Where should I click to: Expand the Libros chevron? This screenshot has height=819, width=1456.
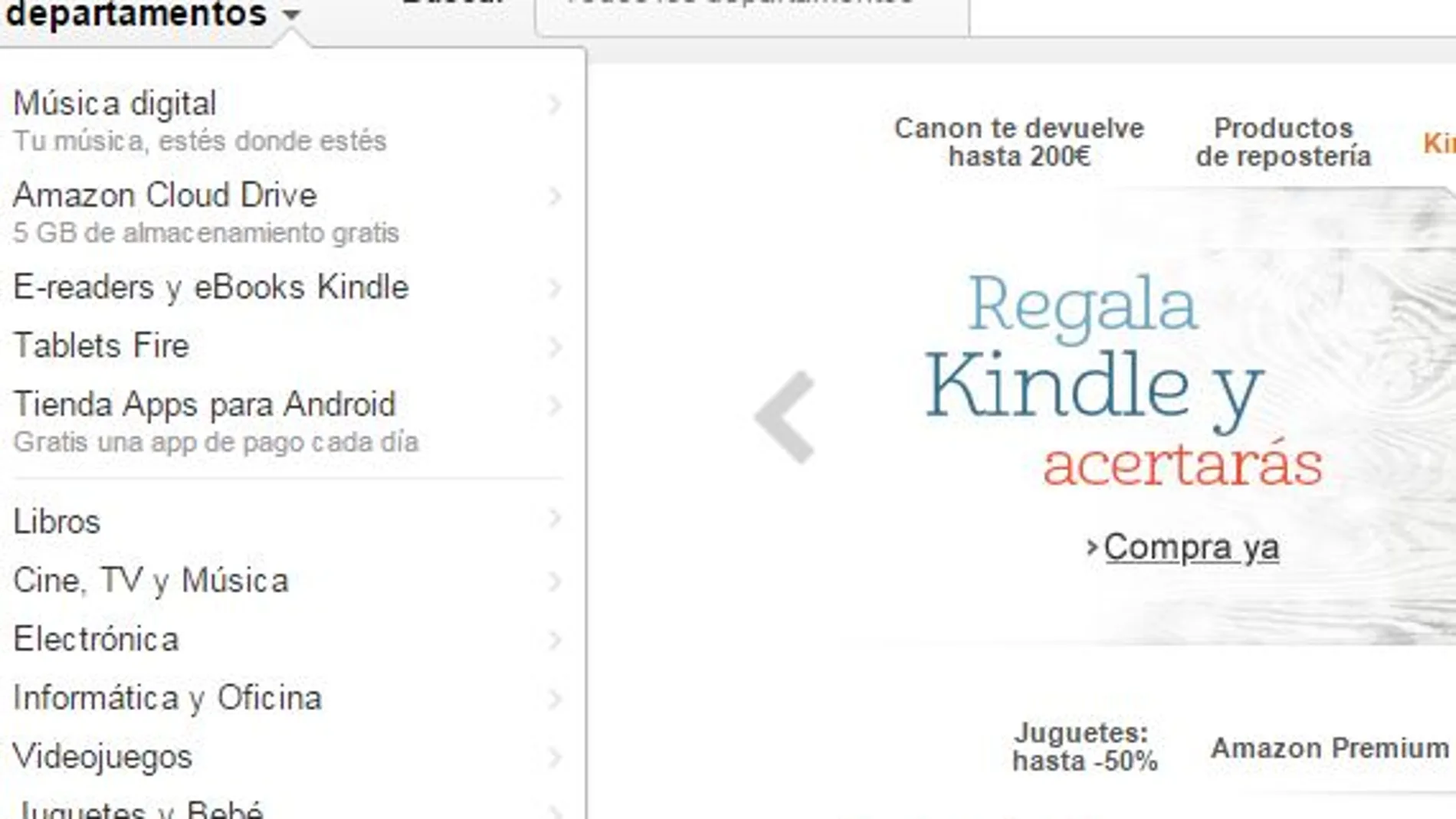(555, 519)
